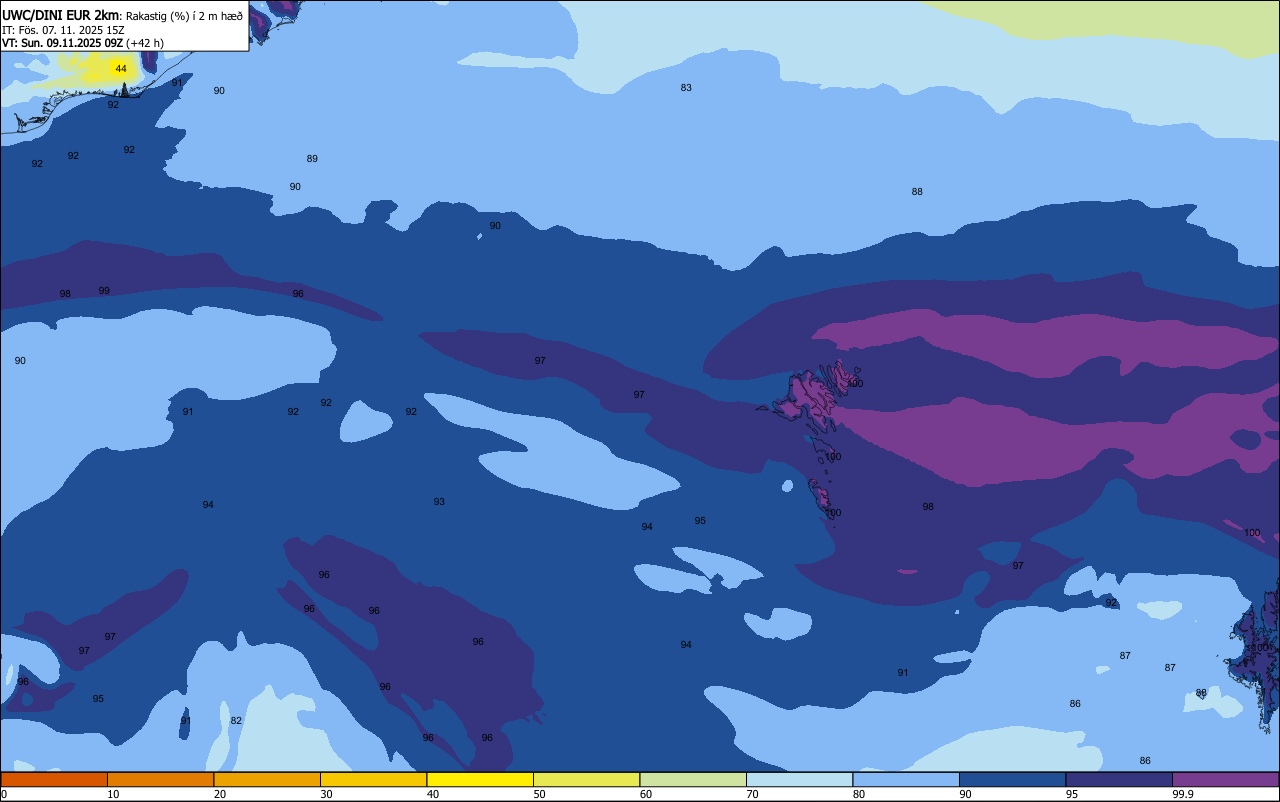Click the outlined purple island group in the map centre

coord(812,398)
